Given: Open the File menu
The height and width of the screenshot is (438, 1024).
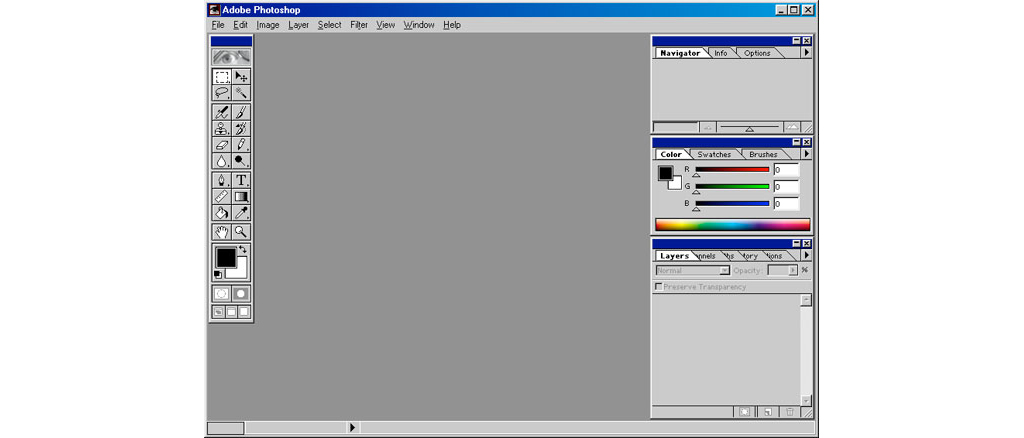Looking at the screenshot, I should coord(218,25).
